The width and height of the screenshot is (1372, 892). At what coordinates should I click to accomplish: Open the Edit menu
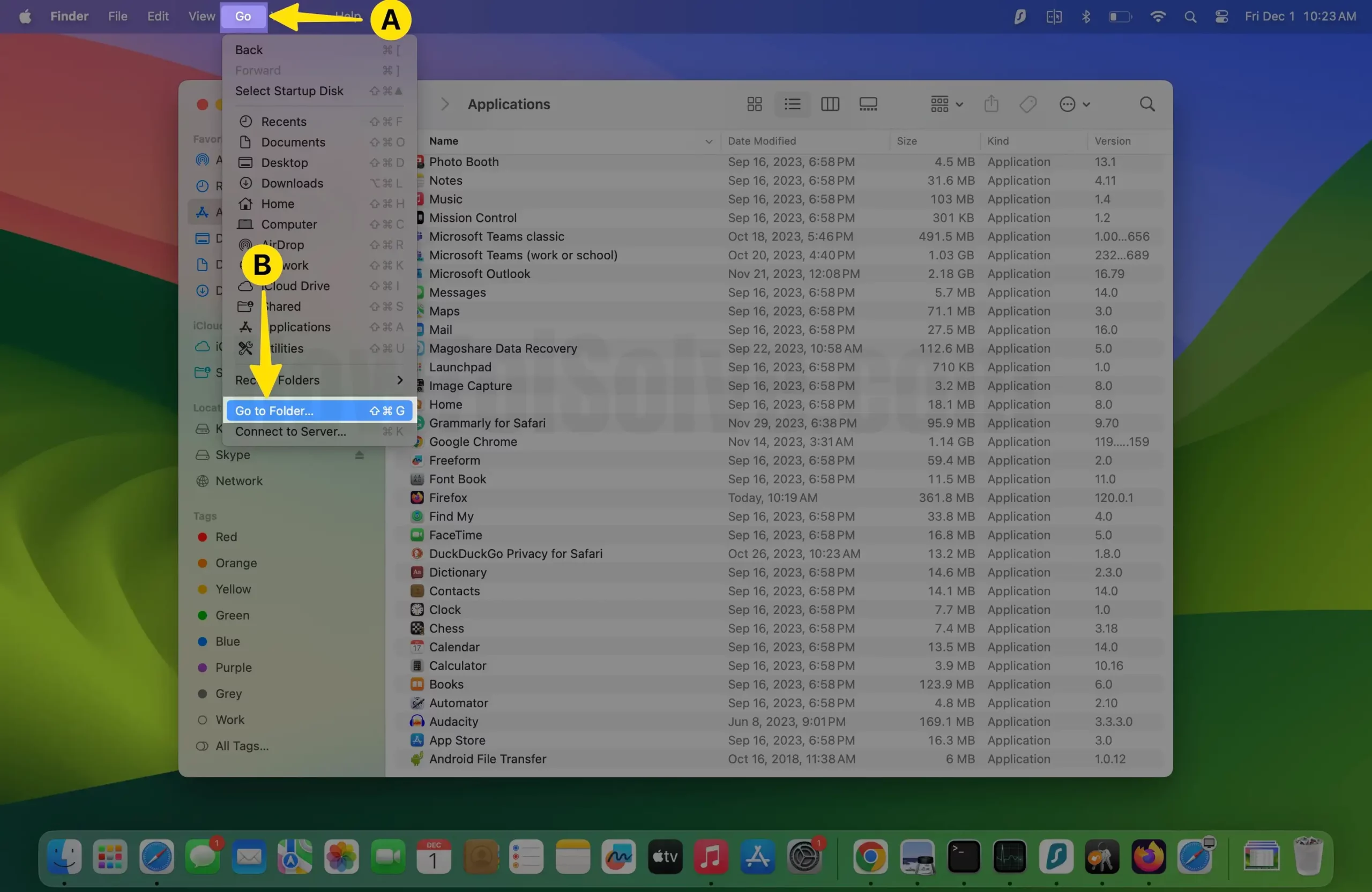tap(158, 16)
